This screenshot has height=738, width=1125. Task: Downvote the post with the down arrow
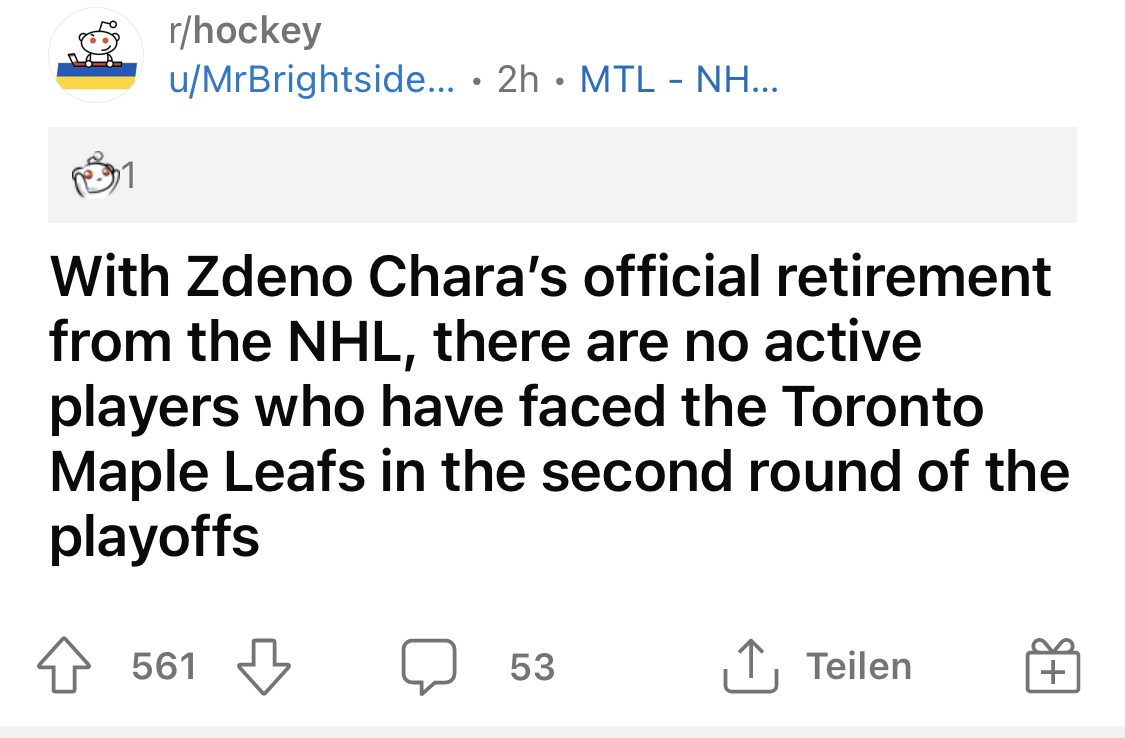264,667
